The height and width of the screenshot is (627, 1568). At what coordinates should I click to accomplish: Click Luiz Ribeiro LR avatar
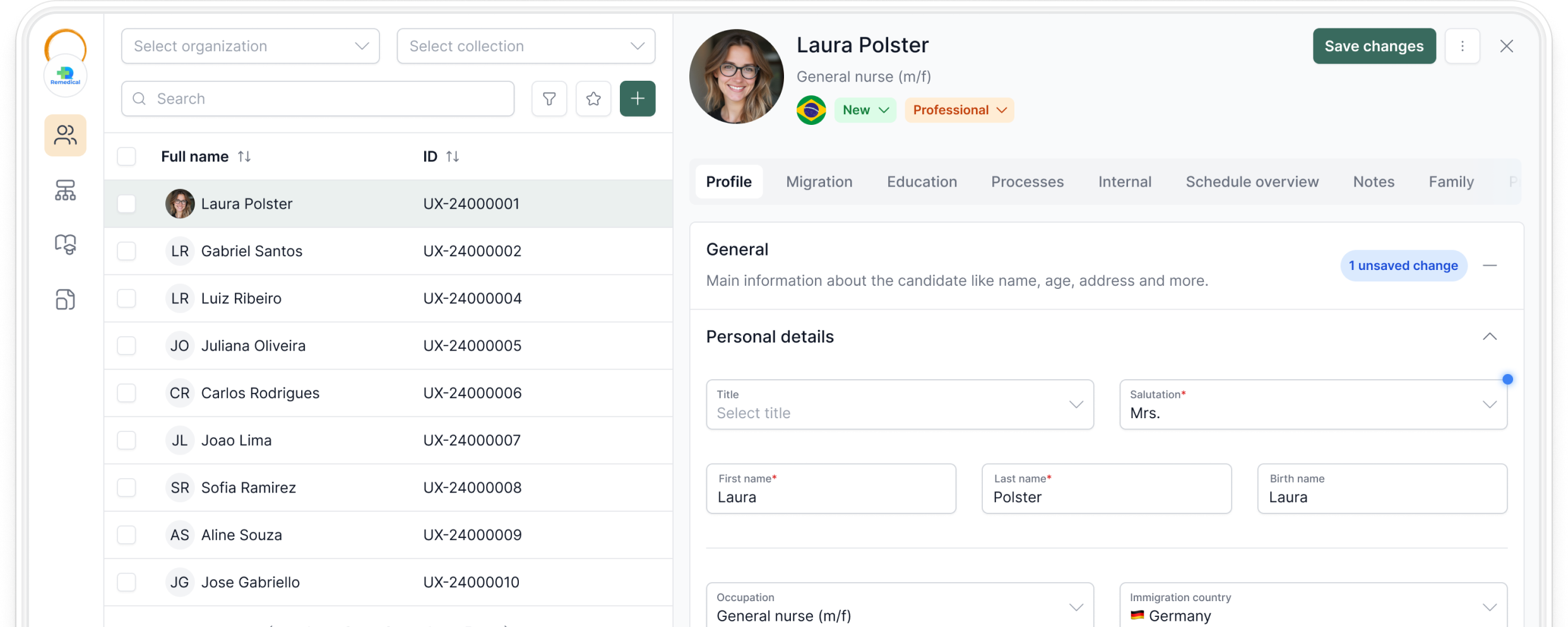click(x=180, y=298)
